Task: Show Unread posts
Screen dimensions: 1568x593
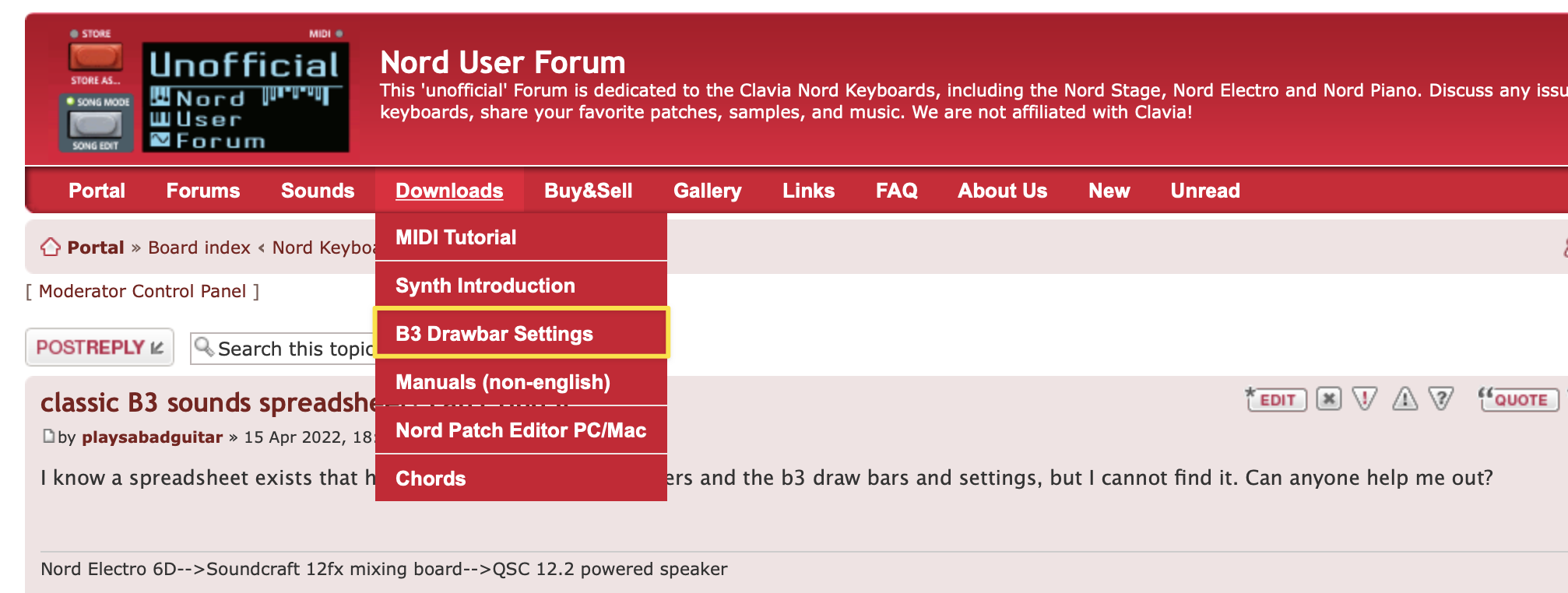Action: [x=1205, y=191]
